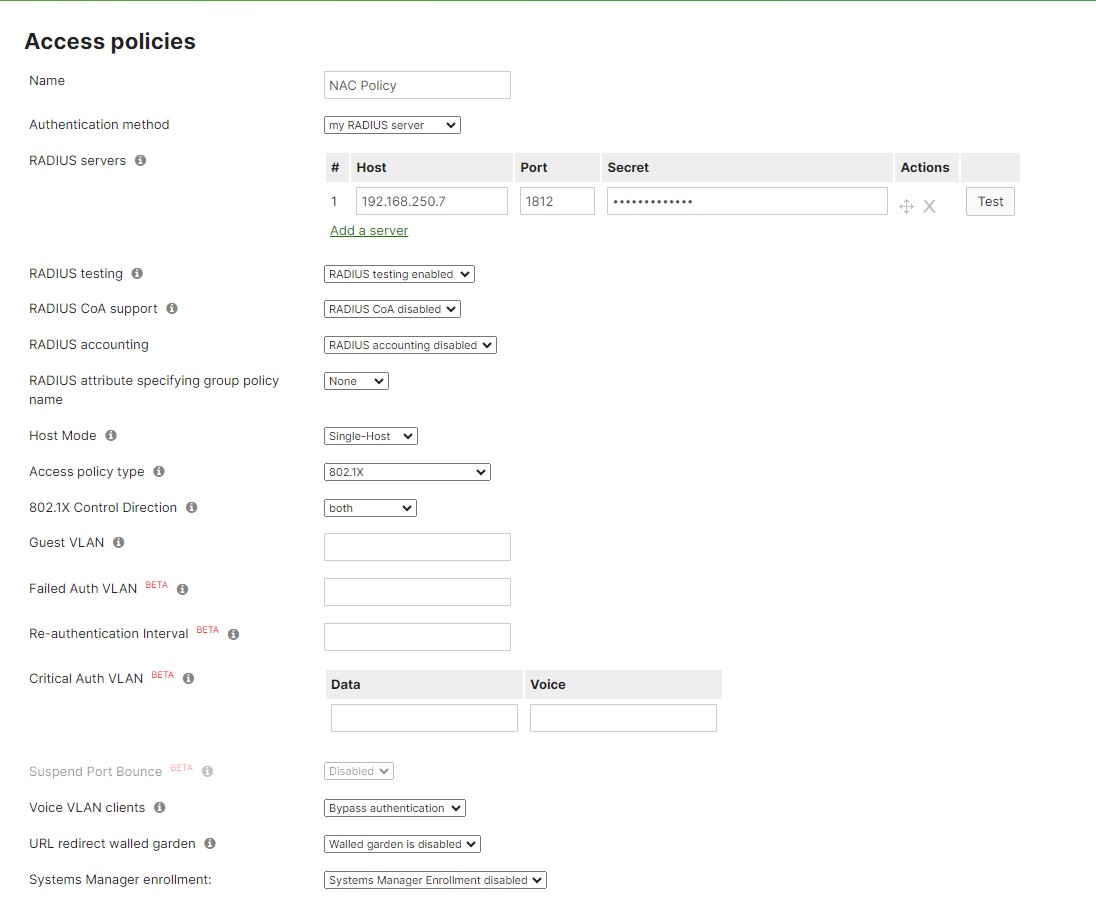The width and height of the screenshot is (1096, 897).
Task: Click the Voice VLAN clients info icon
Action: pyautogui.click(x=159, y=807)
